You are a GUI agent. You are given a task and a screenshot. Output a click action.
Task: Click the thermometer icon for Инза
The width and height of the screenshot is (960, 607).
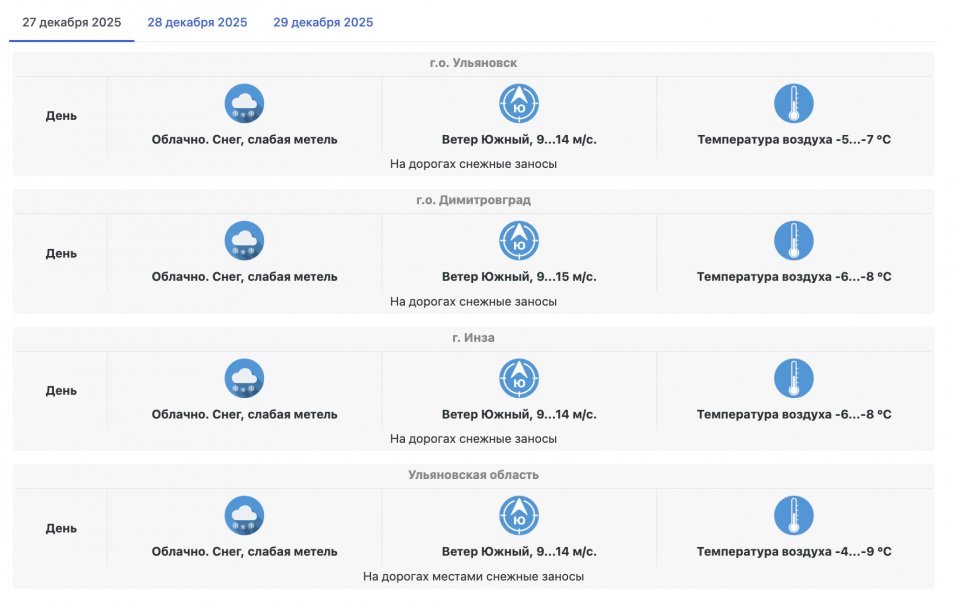(794, 379)
